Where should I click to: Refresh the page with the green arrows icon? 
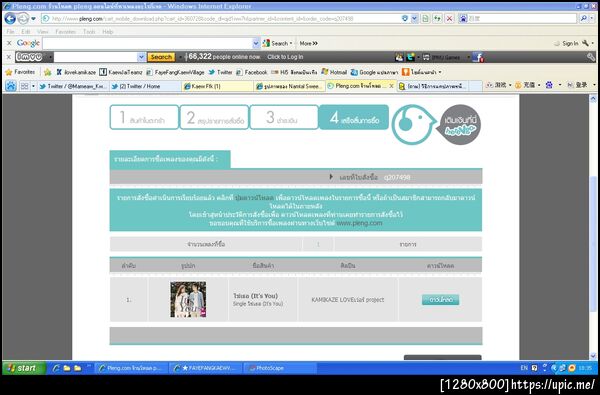point(437,18)
